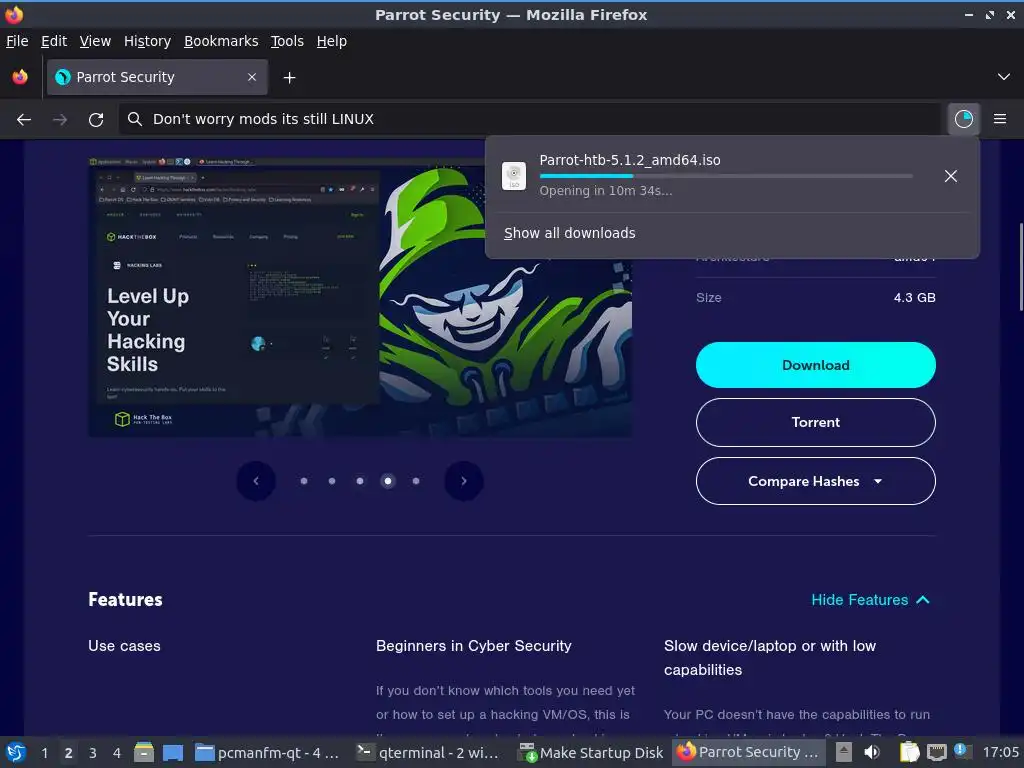Open the History menu
Image resolution: width=1024 pixels, height=768 pixels.
pyautogui.click(x=147, y=41)
